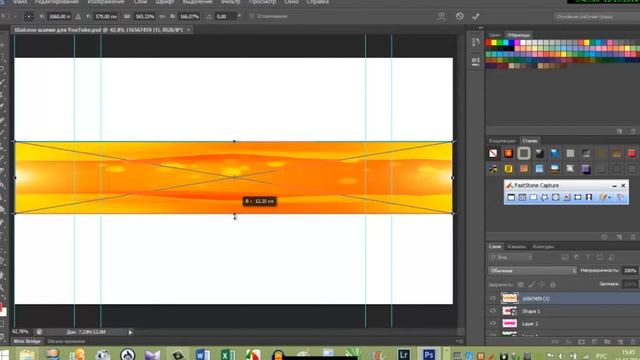Open the collapsed panel icon below History
The width and height of the screenshot is (640, 360).
pyautogui.click(x=476, y=61)
